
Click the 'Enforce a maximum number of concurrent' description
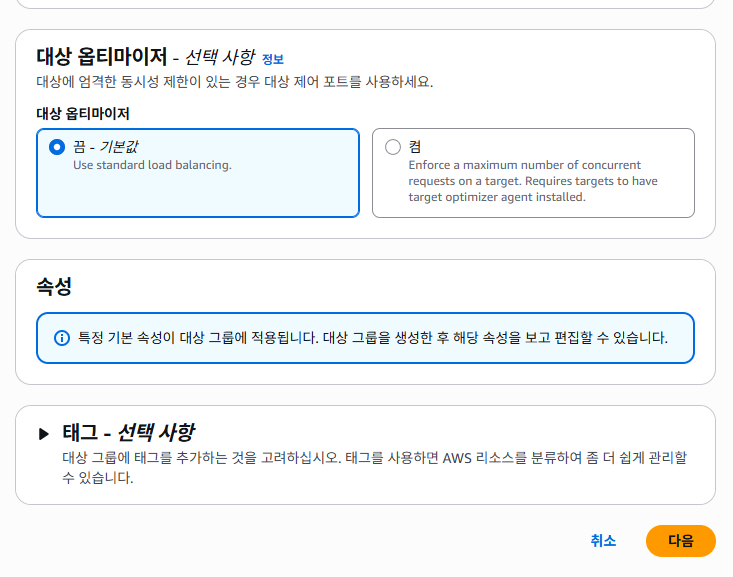(x=533, y=181)
